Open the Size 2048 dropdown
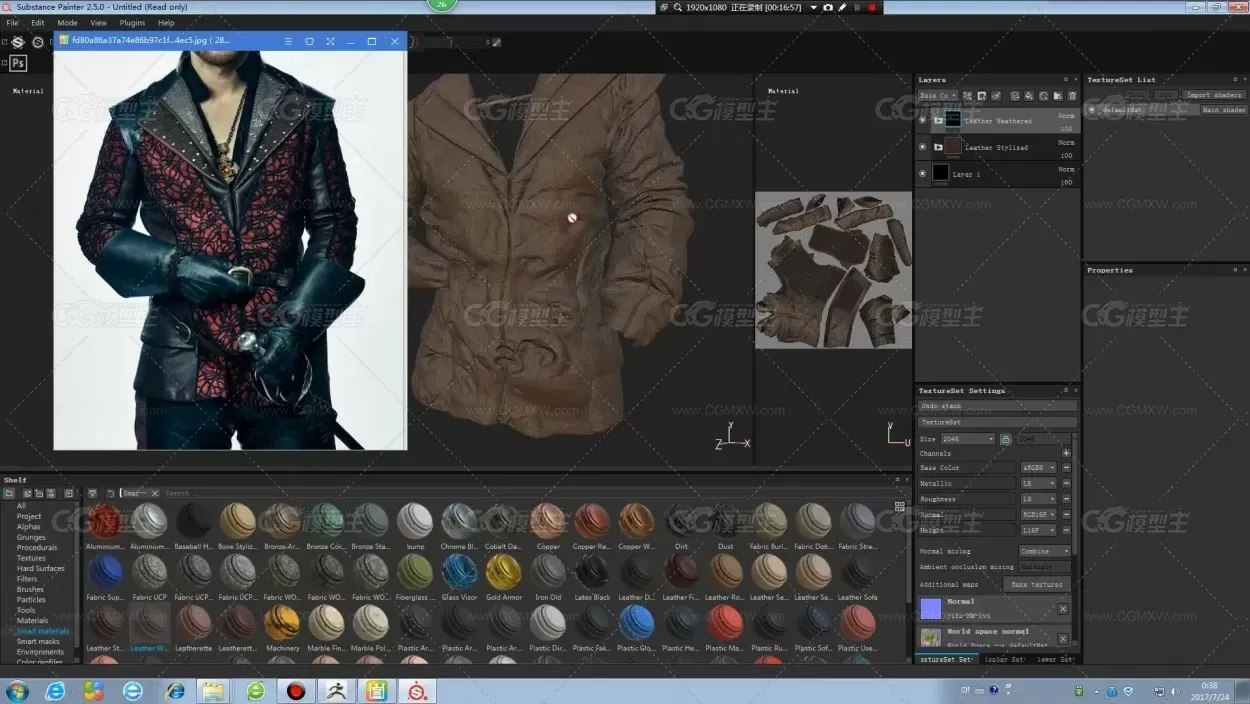Screen dimensions: 1250x704 (967, 439)
